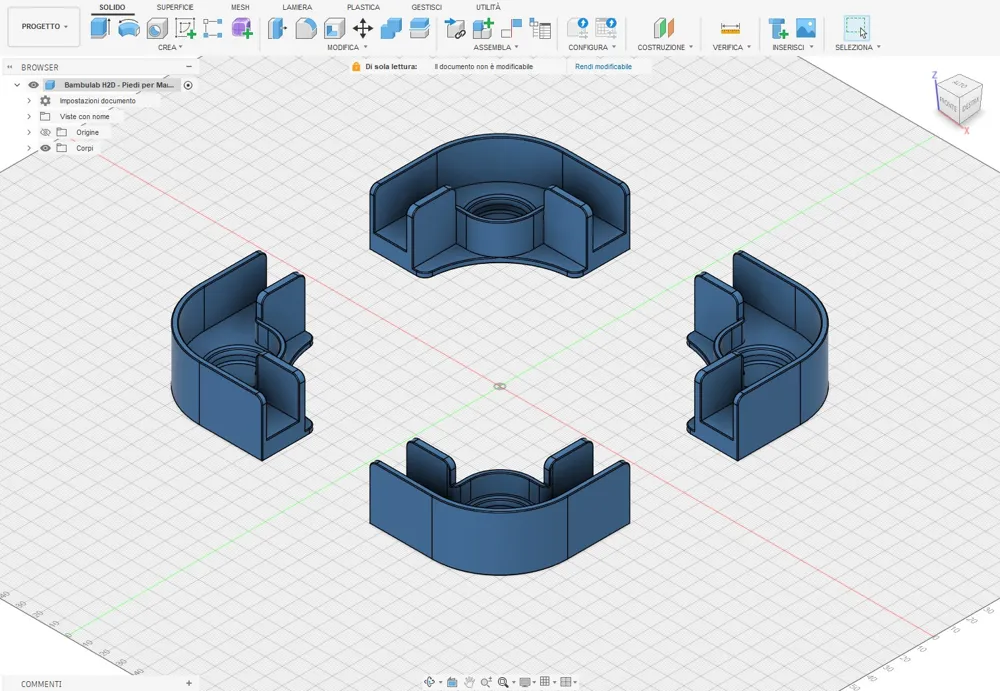1000x691 pixels.
Task: Open the VERIFICA dropdown menu
Action: click(732, 47)
